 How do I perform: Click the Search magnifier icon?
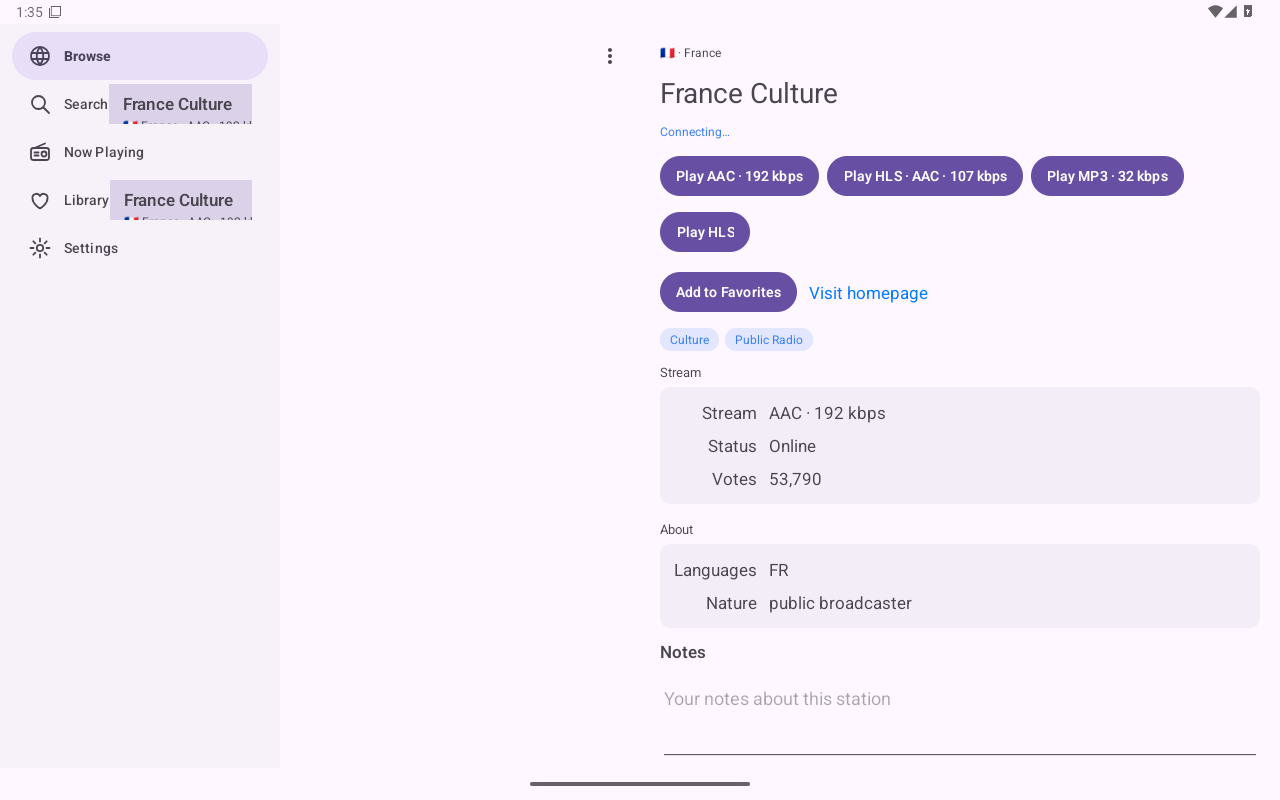(x=40, y=104)
